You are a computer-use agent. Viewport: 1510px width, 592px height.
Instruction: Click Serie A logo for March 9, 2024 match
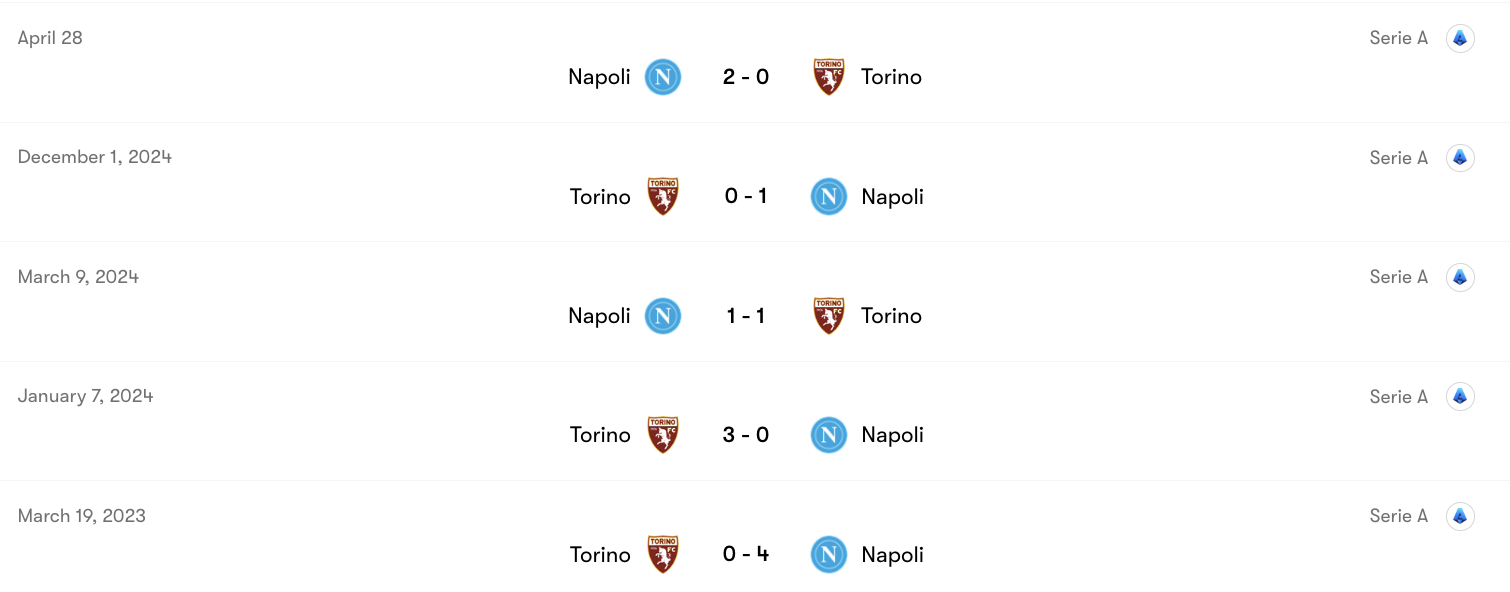tap(1460, 277)
